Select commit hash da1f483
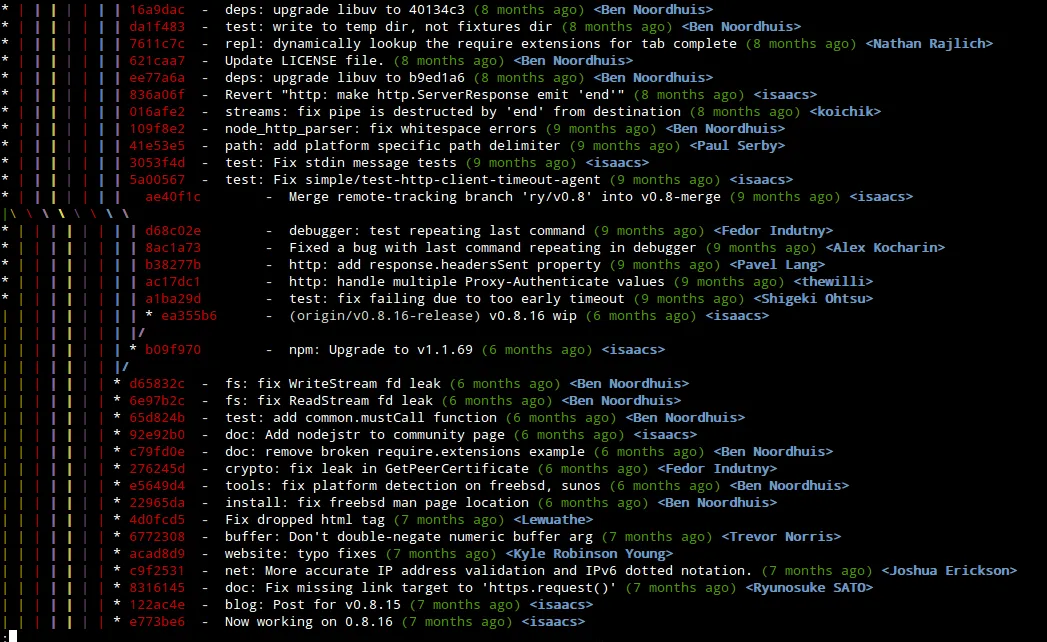 157,27
